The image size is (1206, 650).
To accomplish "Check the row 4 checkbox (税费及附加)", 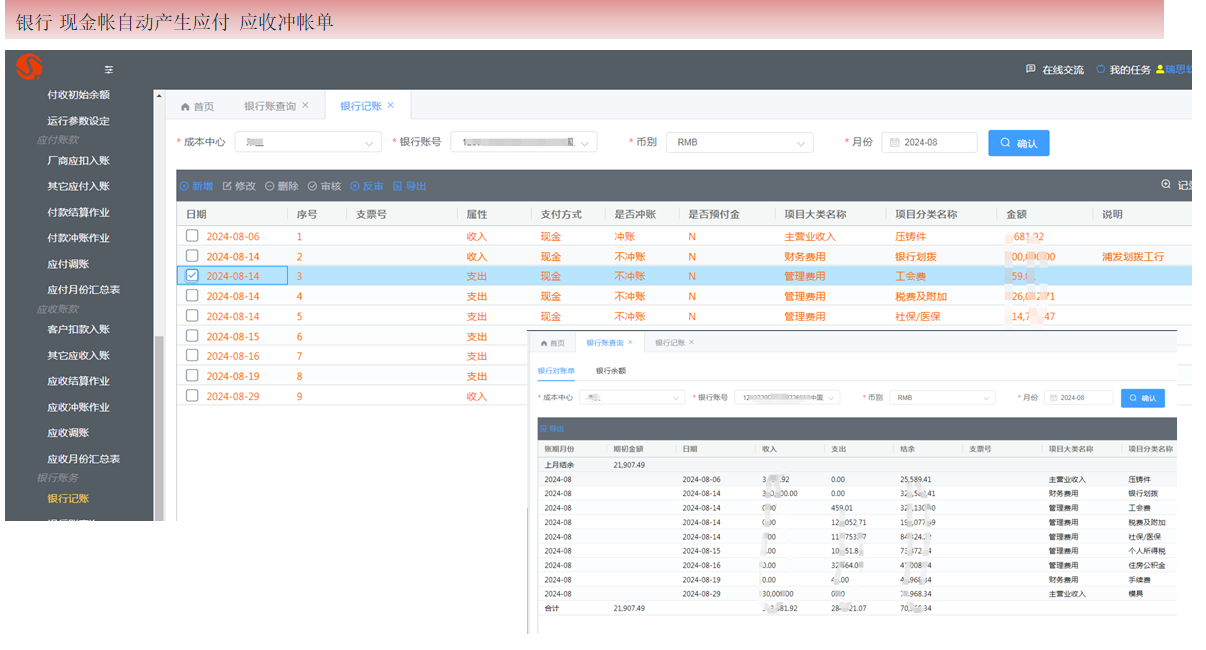I will (192, 296).
